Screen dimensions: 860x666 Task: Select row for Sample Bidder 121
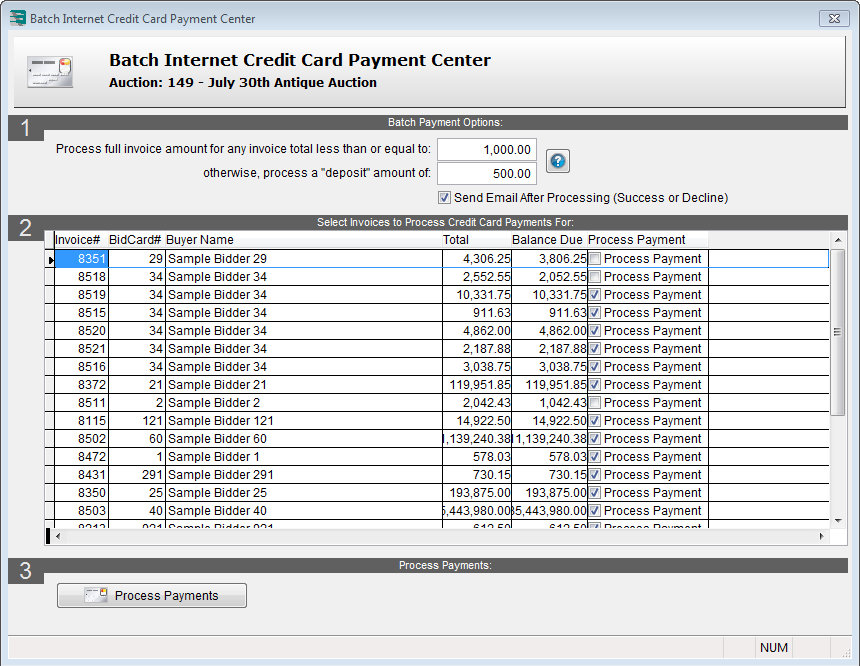tap(220, 421)
